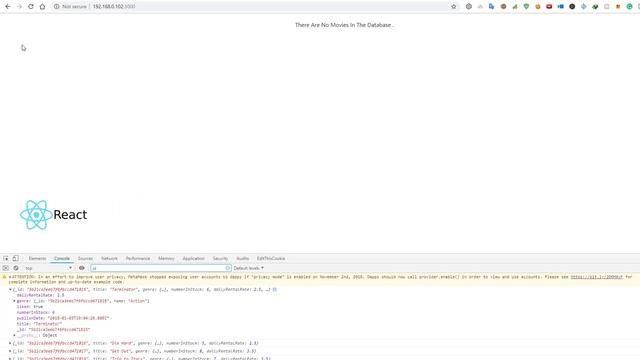640x360 pixels.
Task: Reload the page with the refresh icon
Action: (x=31, y=7)
